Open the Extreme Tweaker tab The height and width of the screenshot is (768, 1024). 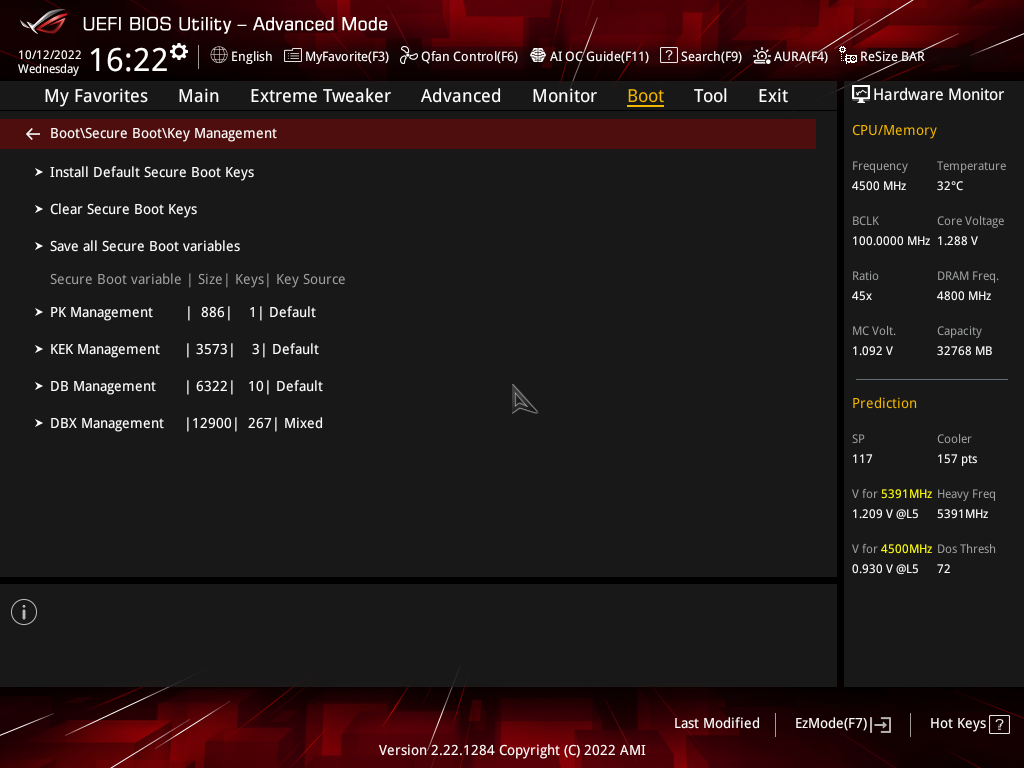click(x=320, y=96)
